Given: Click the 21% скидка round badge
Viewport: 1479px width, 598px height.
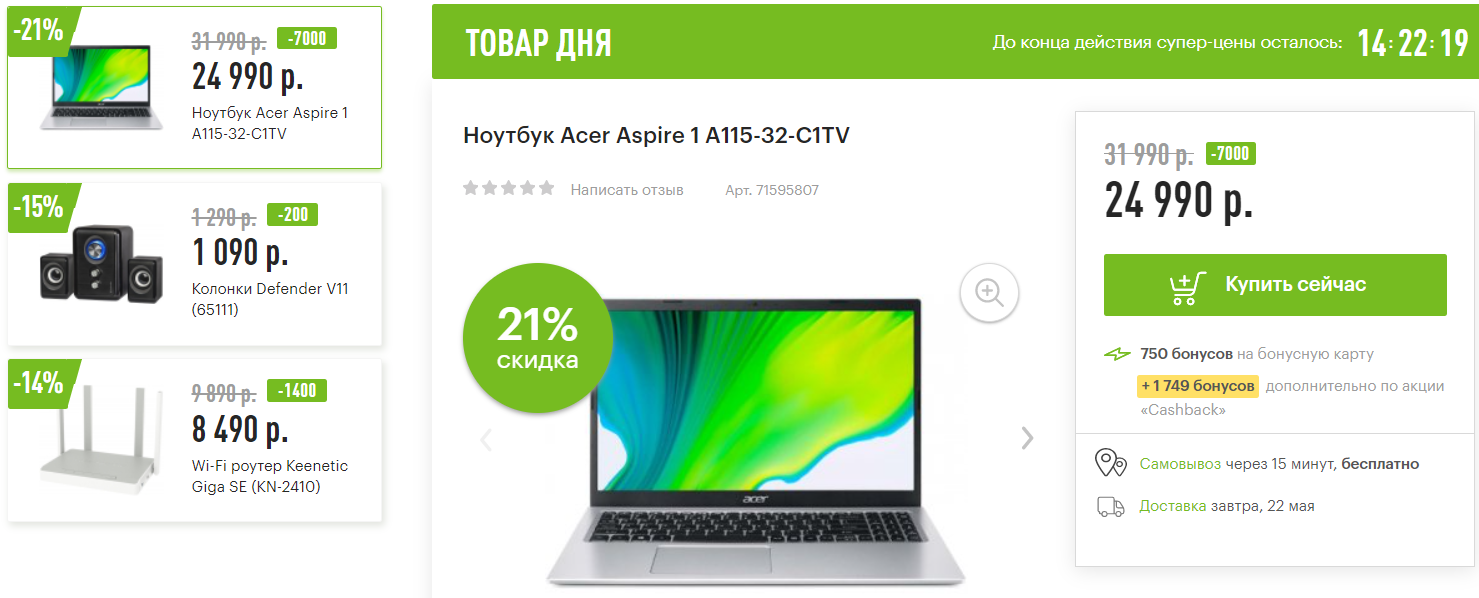Looking at the screenshot, I should click(537, 338).
